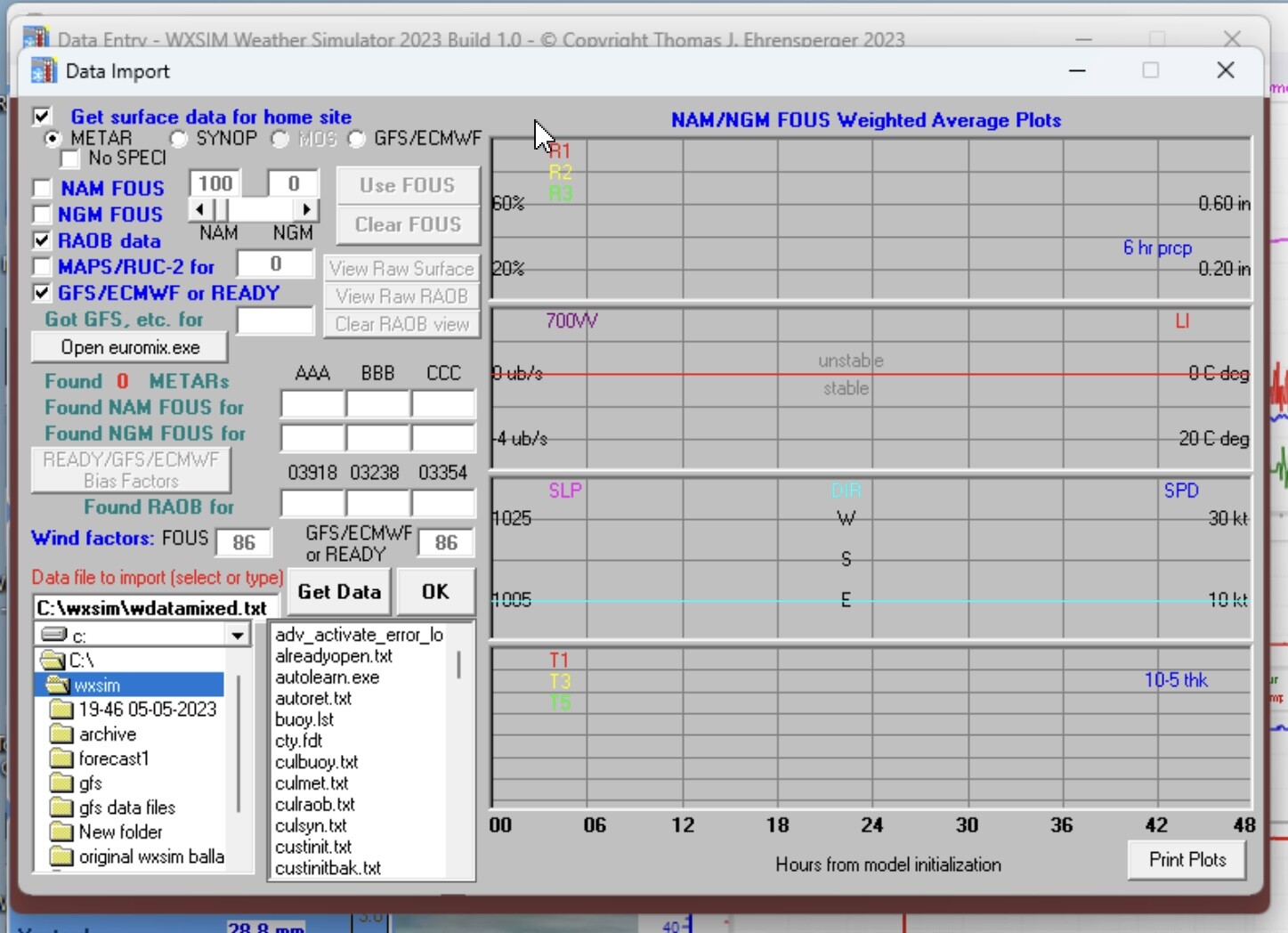Toggle the Get surface data for home site checkbox
1288x933 pixels.
42,117
